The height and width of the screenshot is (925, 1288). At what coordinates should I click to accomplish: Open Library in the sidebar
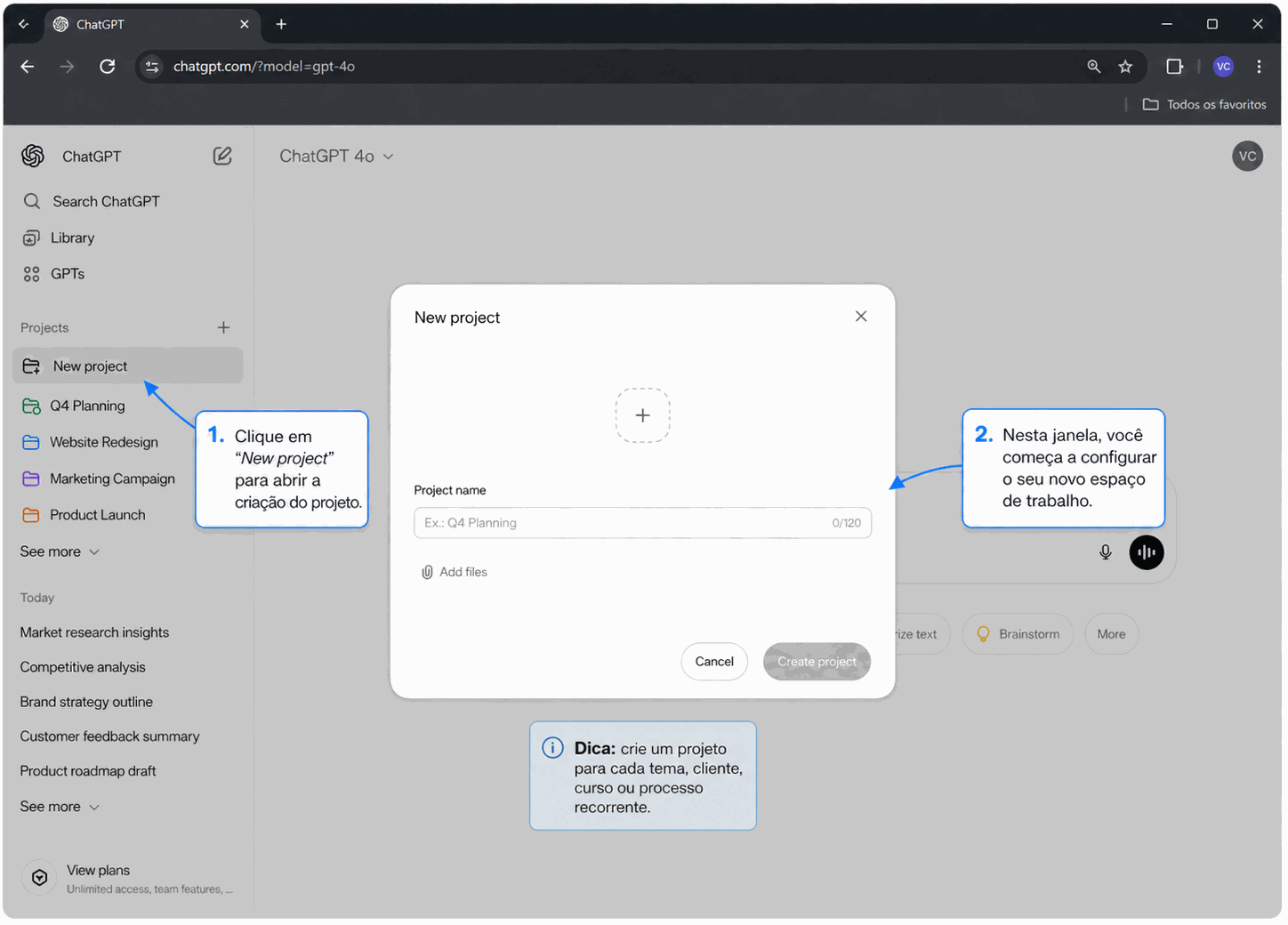pos(71,238)
